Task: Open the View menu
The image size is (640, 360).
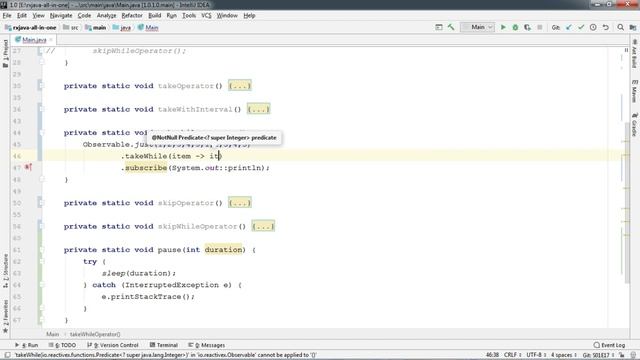Action: tap(38, 16)
